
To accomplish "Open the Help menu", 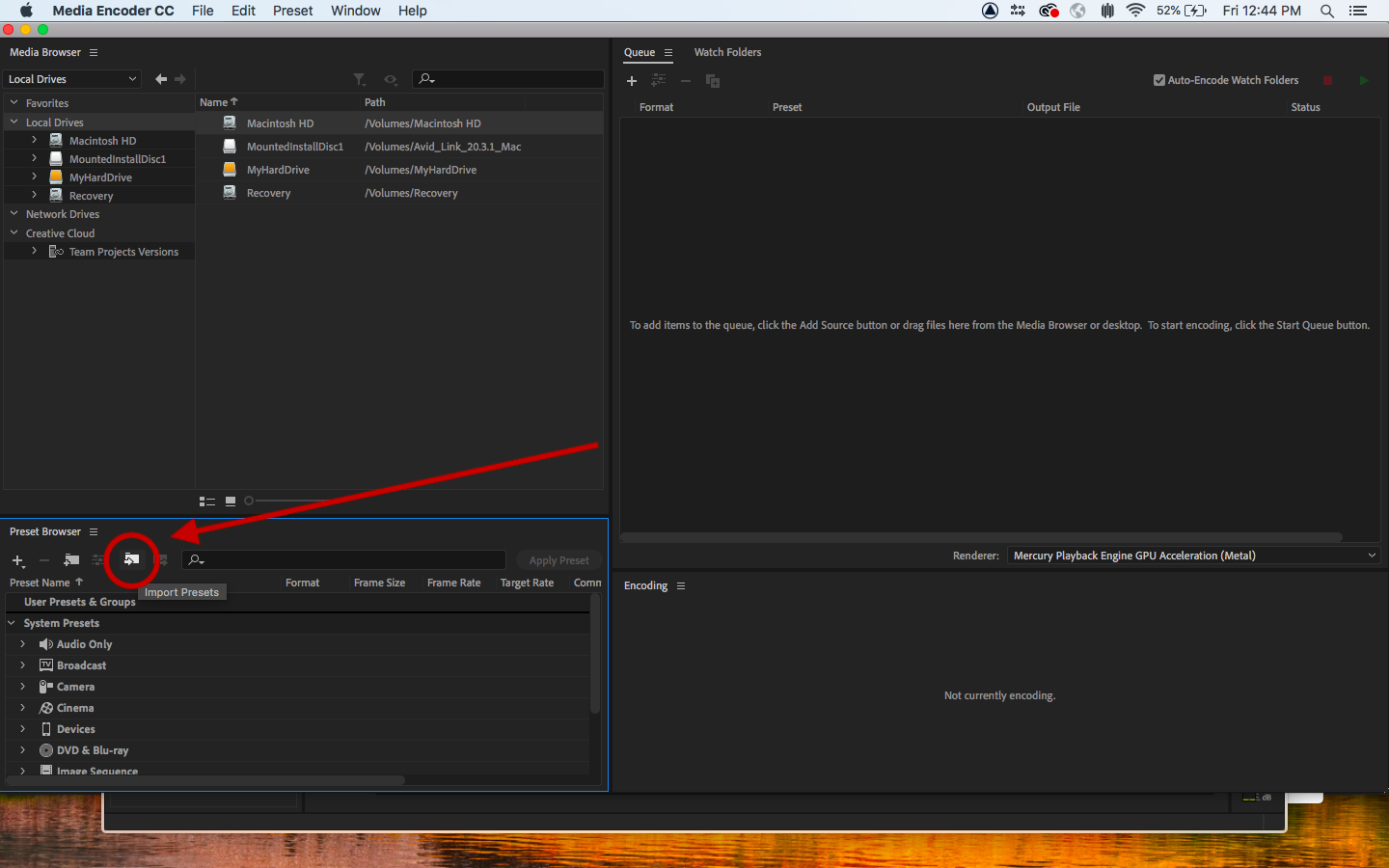I will point(412,11).
